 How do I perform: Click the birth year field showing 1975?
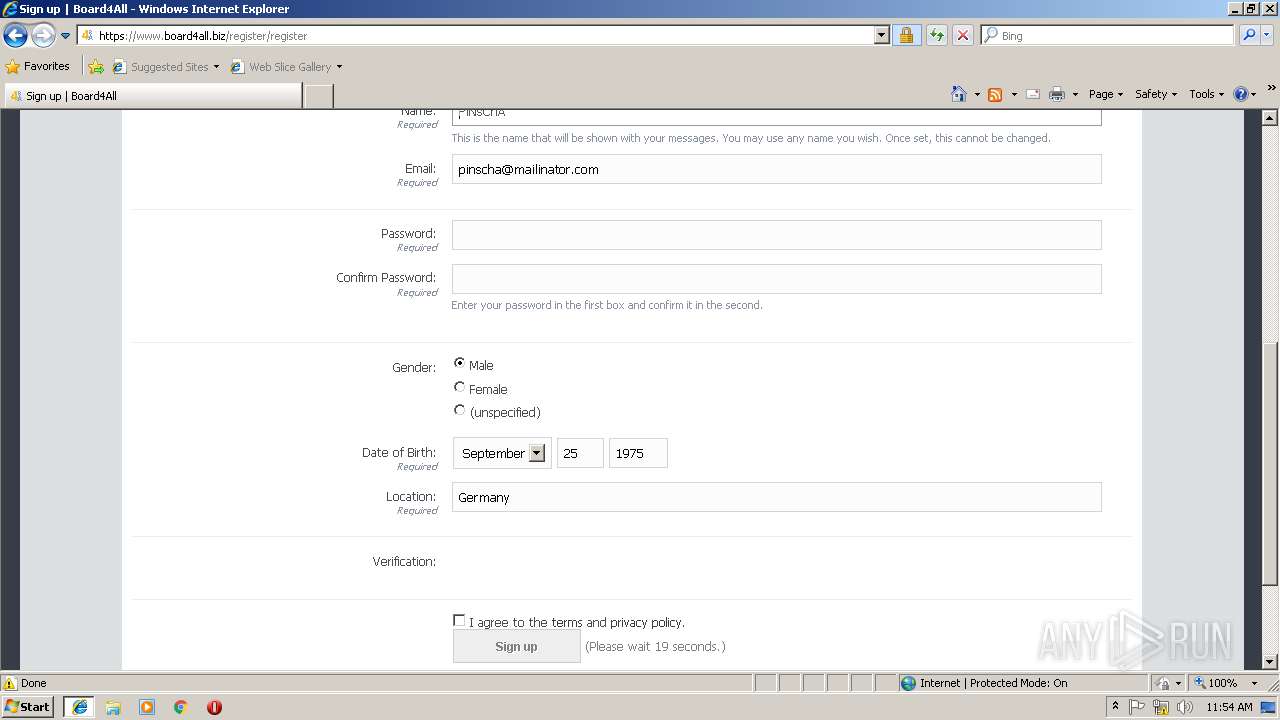point(638,453)
